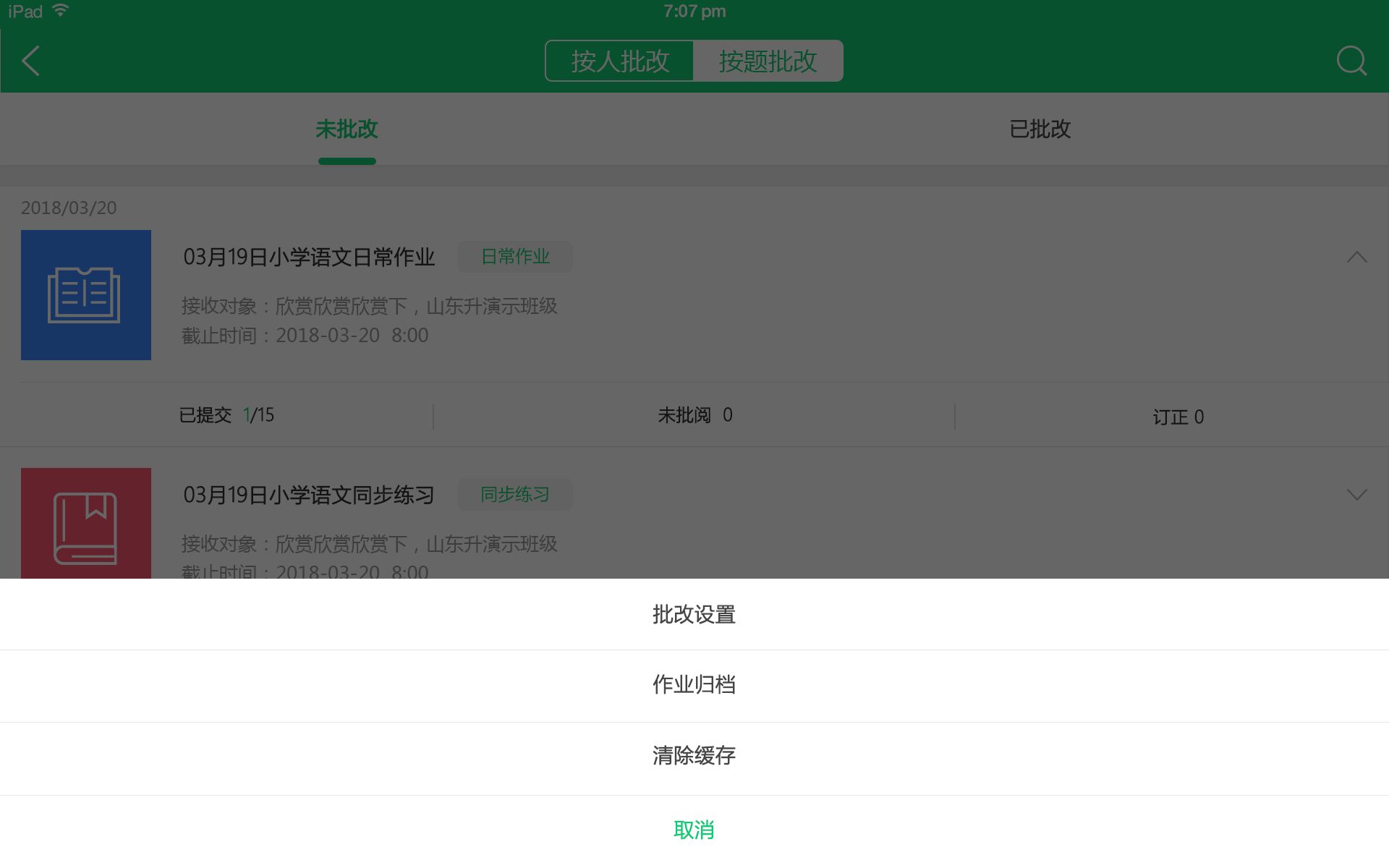The width and height of the screenshot is (1389, 868).
Task: Tap the 日常作业 tag label
Action: [515, 257]
